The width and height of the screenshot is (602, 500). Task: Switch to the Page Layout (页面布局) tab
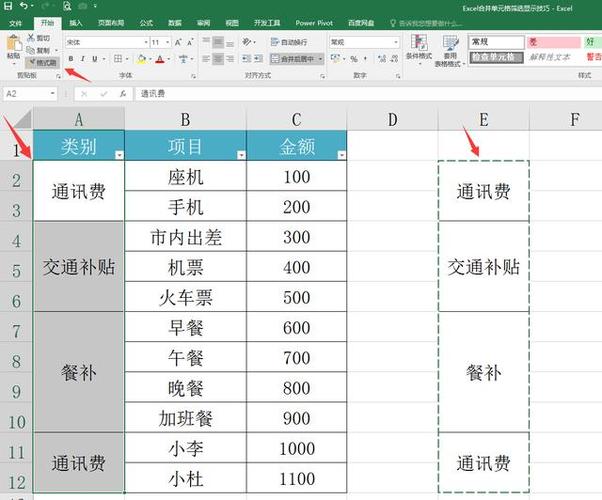pyautogui.click(x=111, y=23)
